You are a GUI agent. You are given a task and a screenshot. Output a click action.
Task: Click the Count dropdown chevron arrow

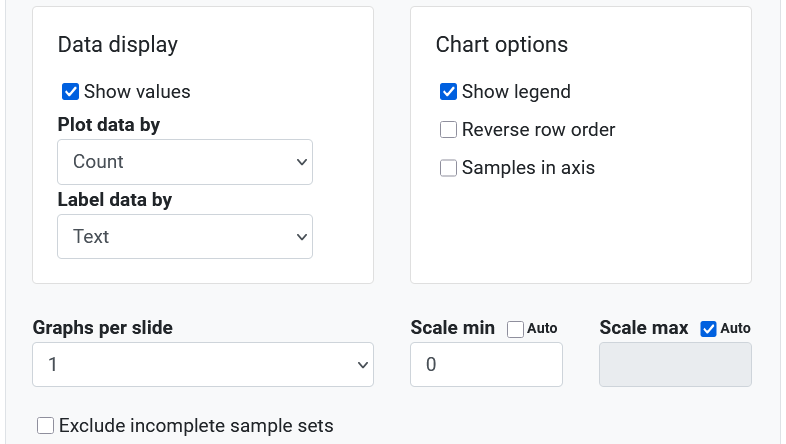click(x=302, y=162)
